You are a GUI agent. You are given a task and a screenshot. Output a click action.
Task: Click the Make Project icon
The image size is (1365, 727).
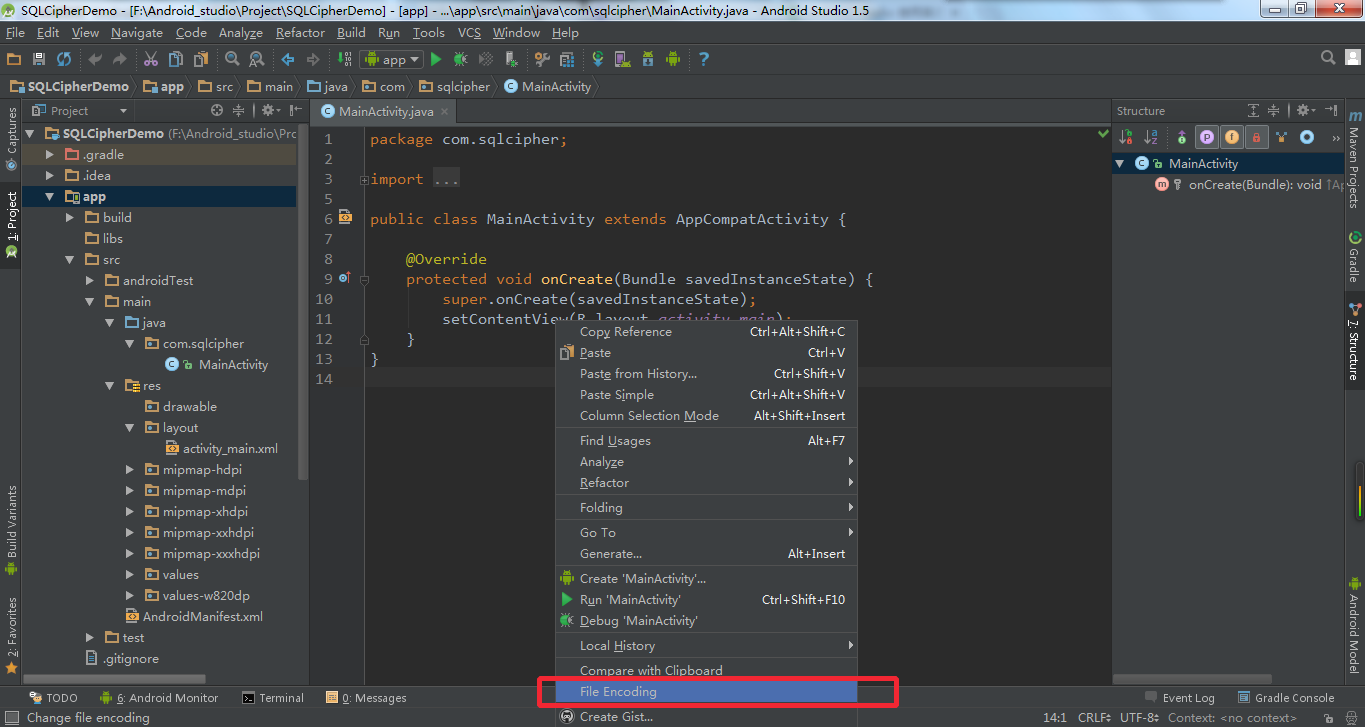coord(345,60)
